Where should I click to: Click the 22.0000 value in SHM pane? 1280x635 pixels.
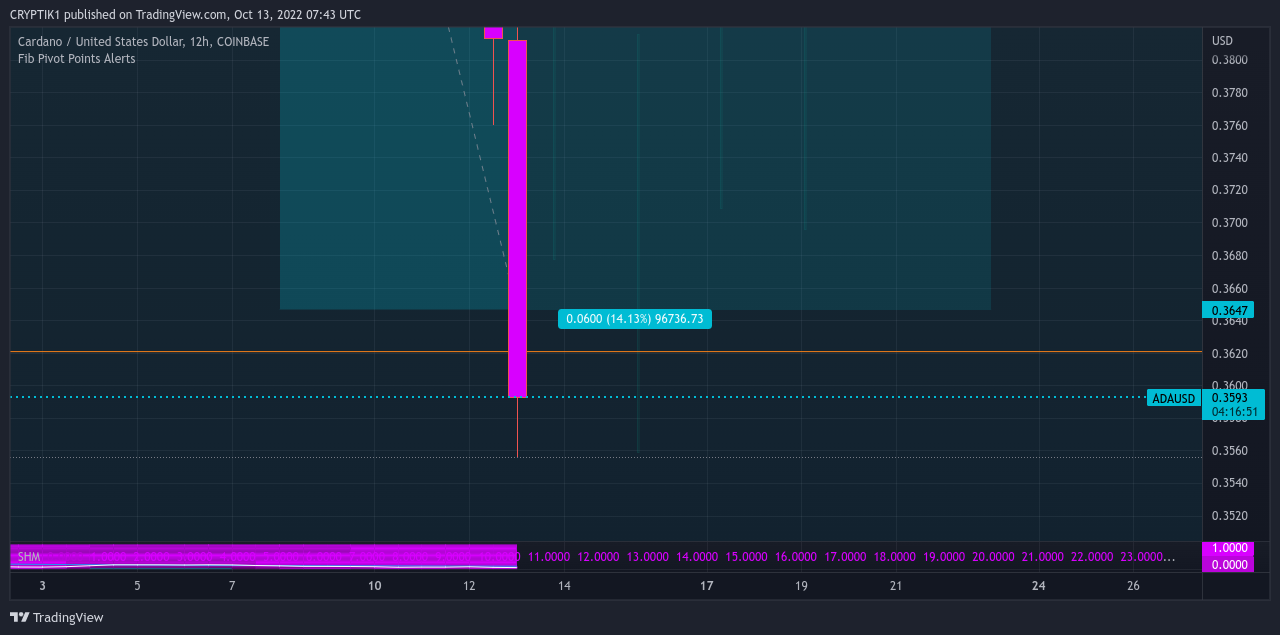coord(1092,557)
